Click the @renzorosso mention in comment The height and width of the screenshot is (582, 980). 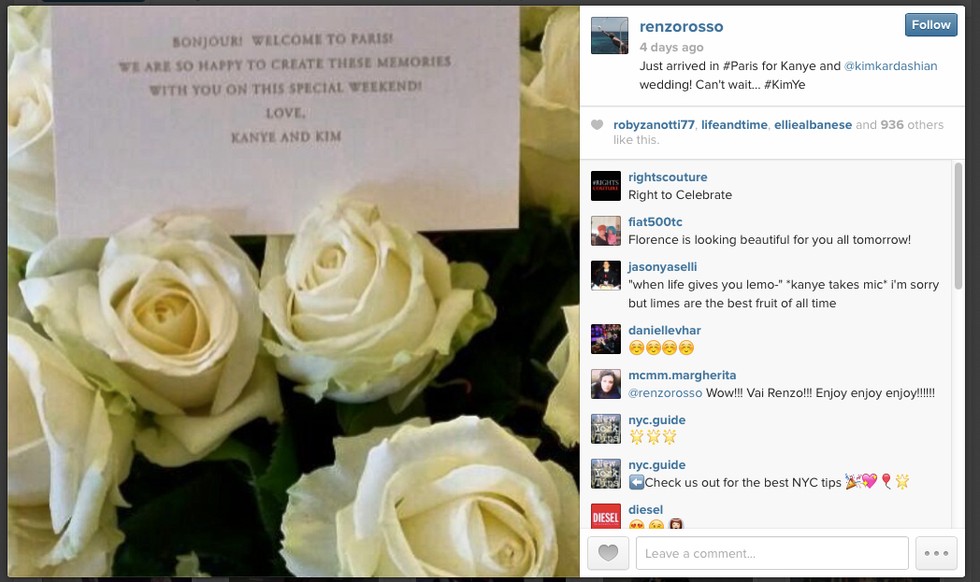[665, 393]
